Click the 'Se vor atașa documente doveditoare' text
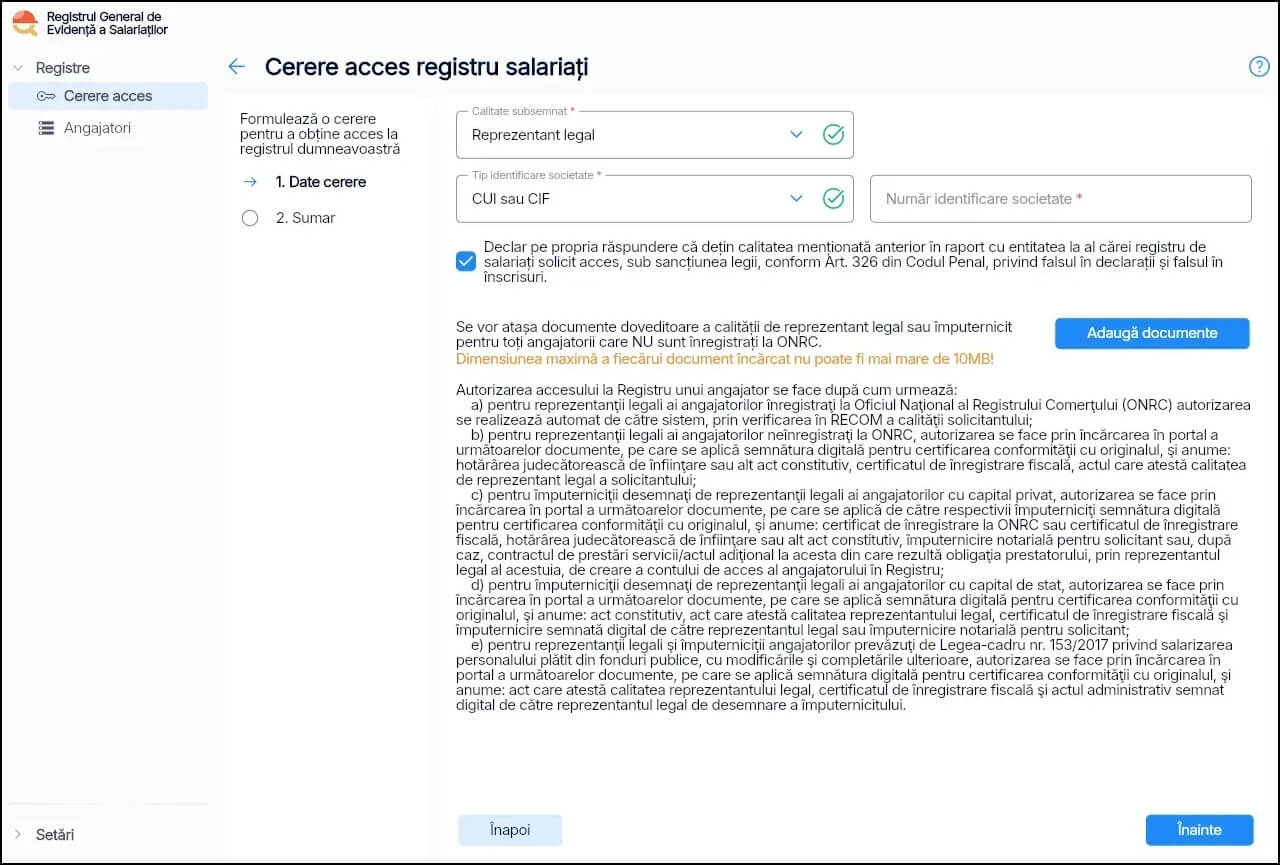Viewport: 1280px width, 865px height. (x=733, y=334)
